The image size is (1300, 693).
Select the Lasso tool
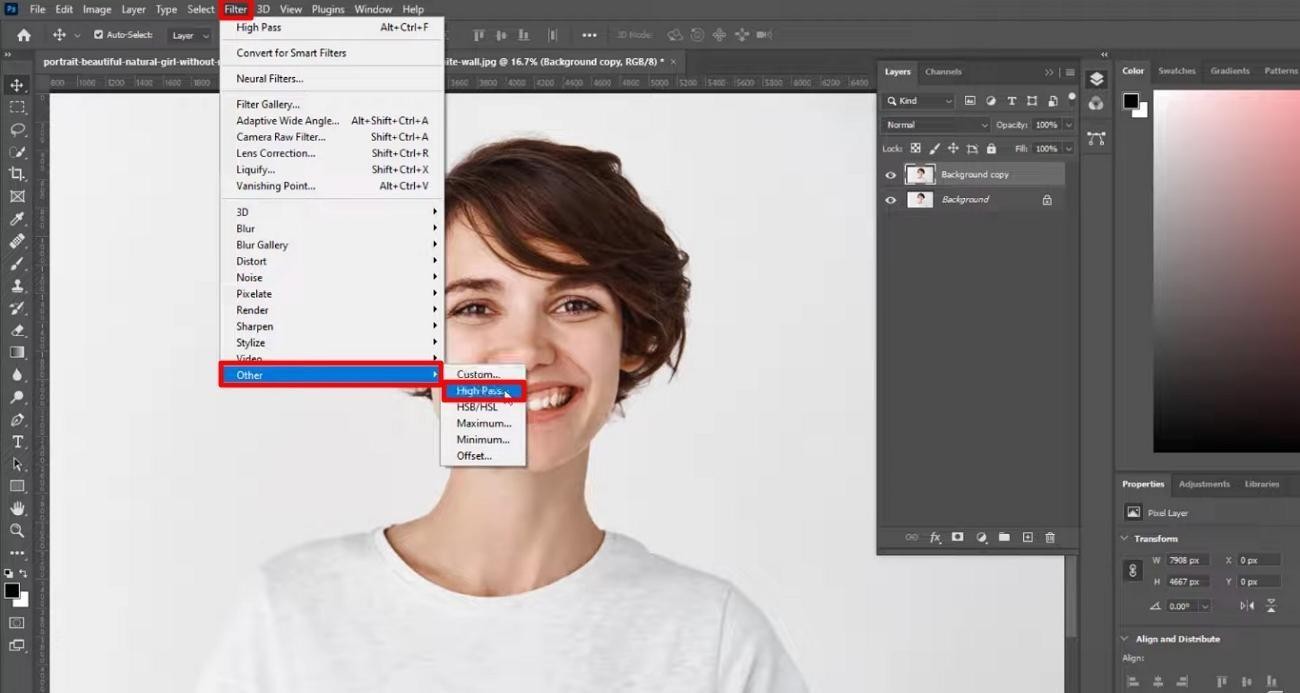click(x=17, y=130)
